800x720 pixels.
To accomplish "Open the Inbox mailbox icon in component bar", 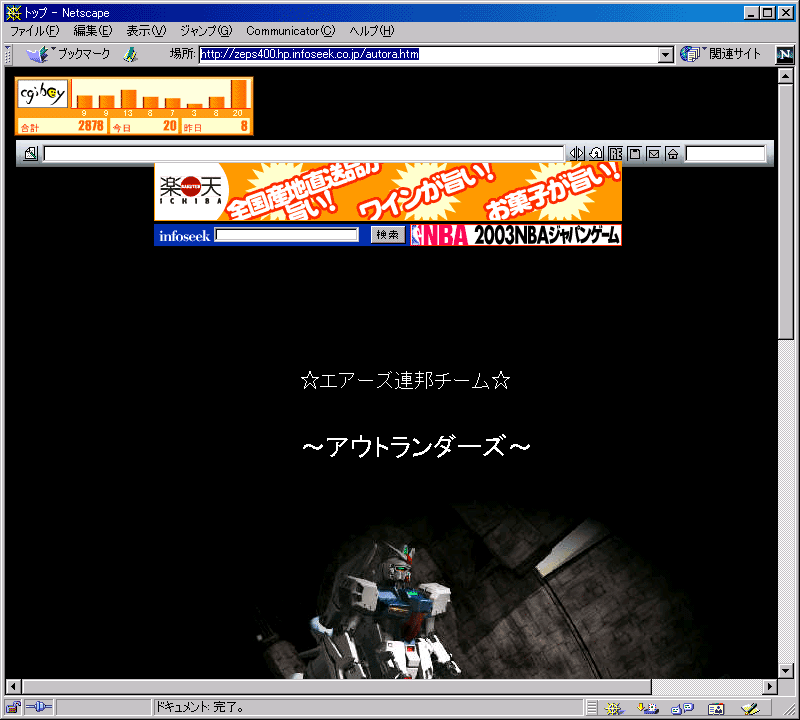I will (648, 708).
